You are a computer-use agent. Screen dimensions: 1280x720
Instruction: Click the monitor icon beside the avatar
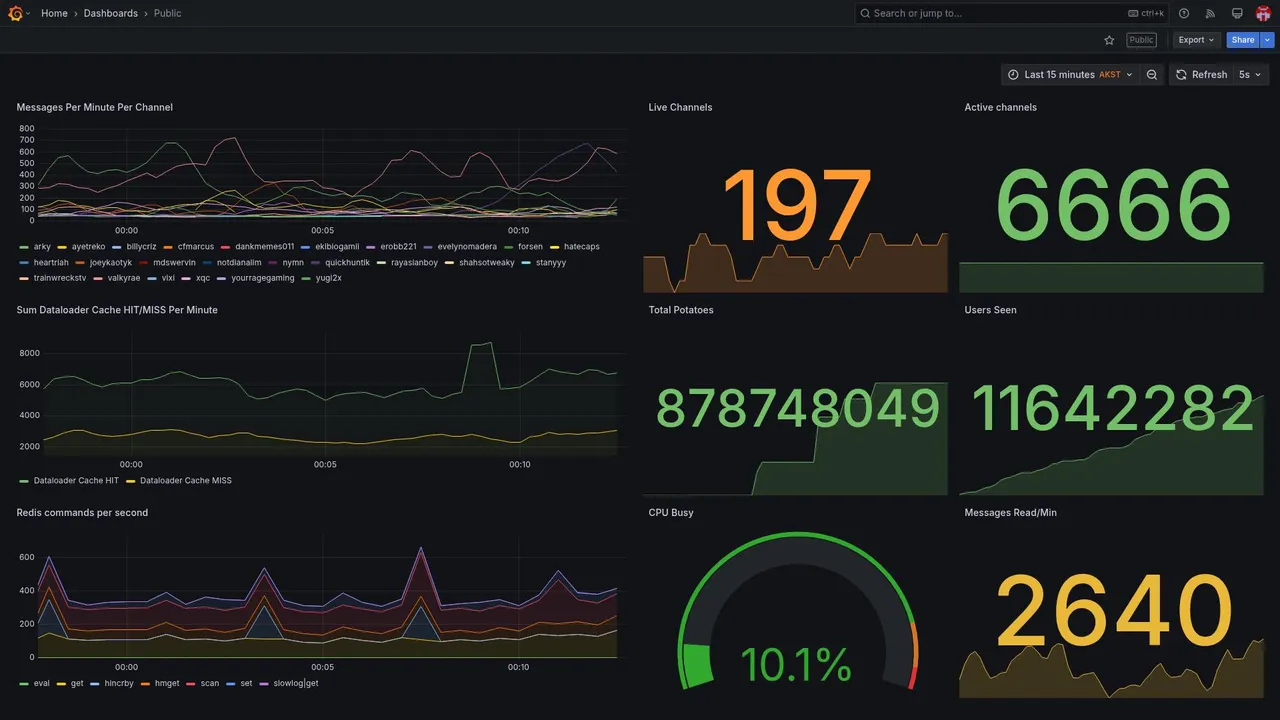1237,13
